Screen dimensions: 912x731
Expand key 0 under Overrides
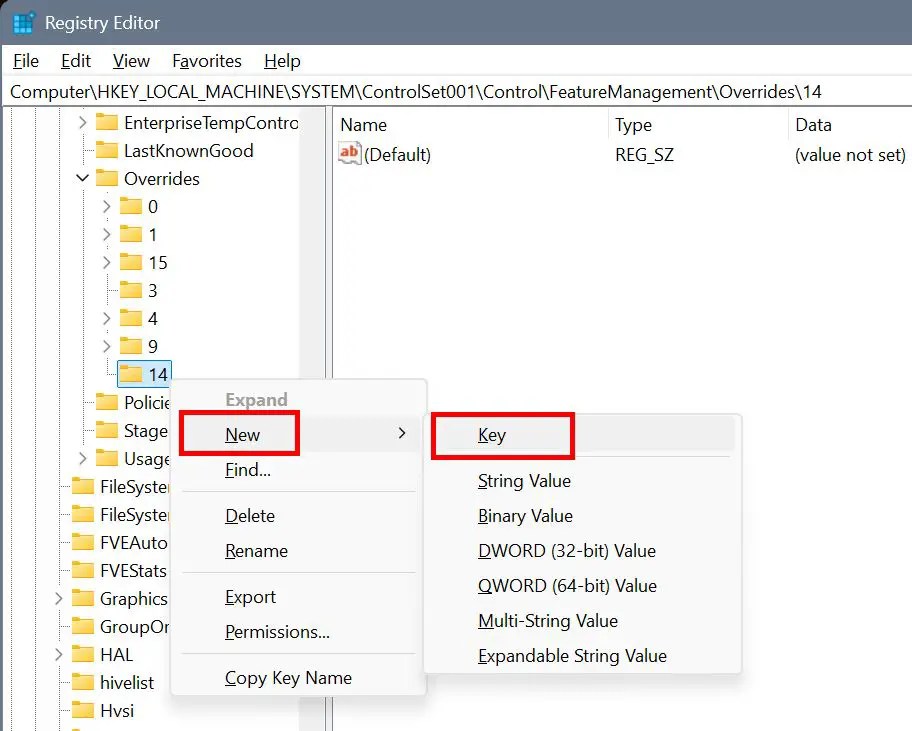point(106,206)
